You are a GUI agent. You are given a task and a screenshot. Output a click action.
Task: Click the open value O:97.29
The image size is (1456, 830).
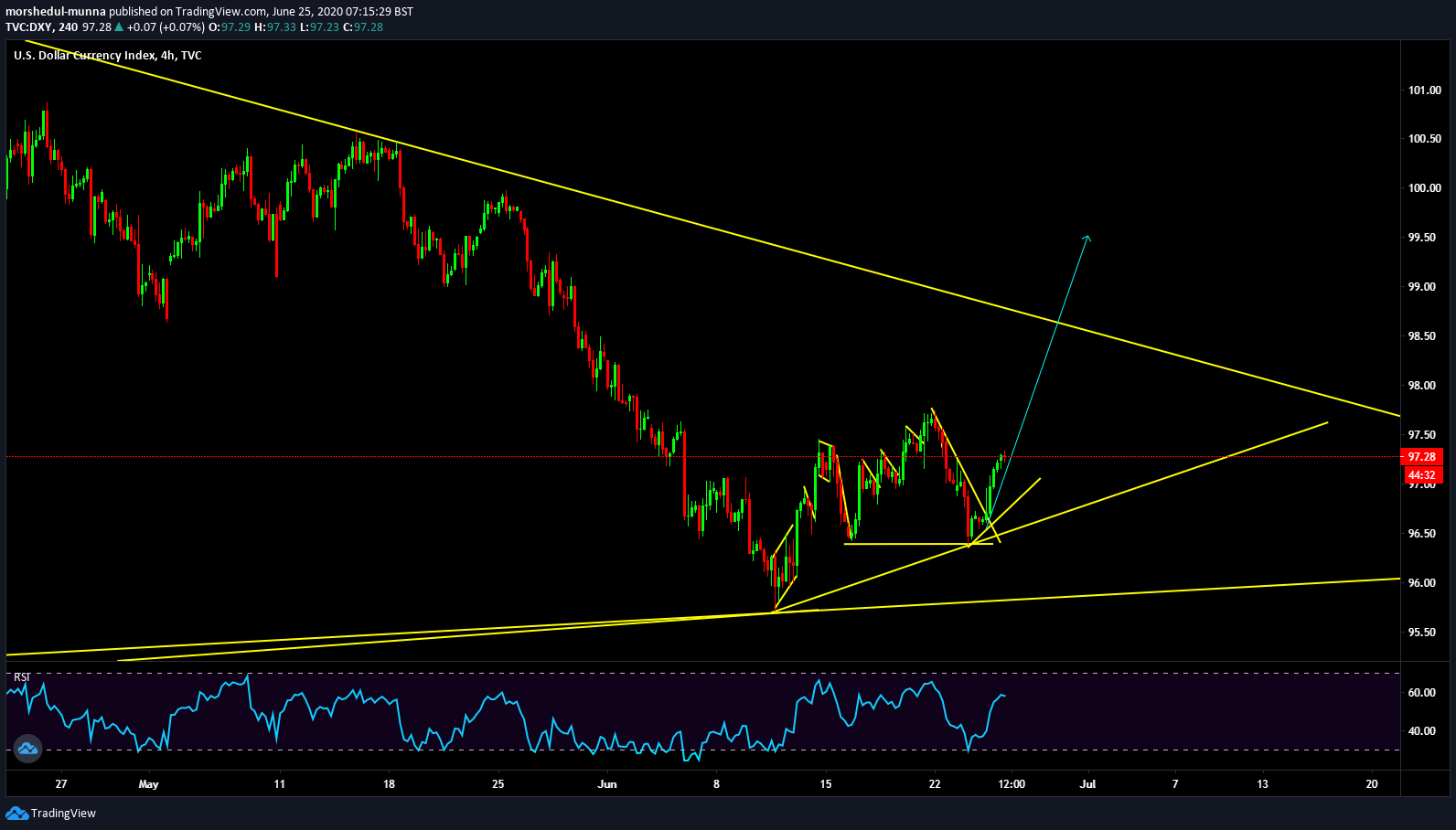click(230, 27)
